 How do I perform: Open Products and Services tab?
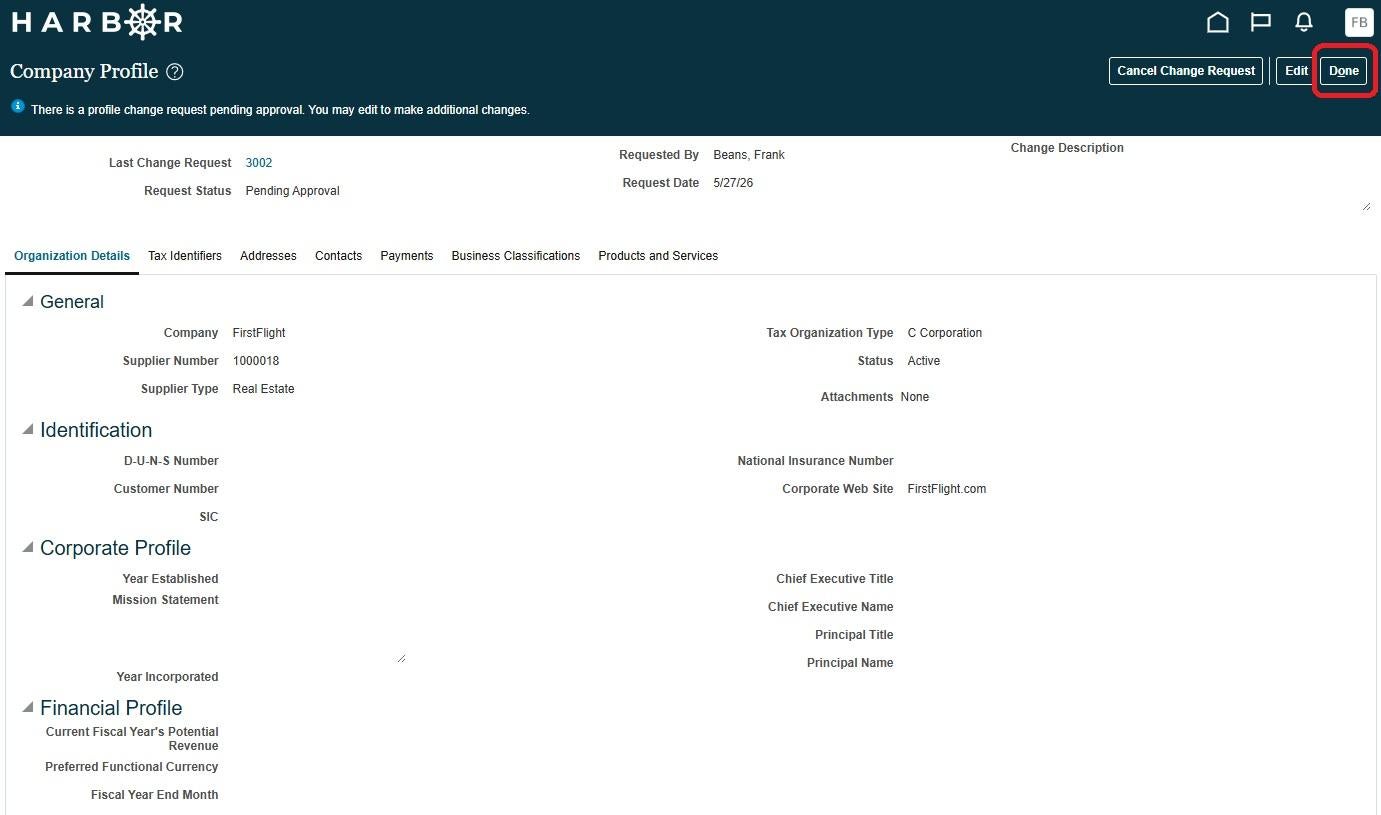pos(658,256)
